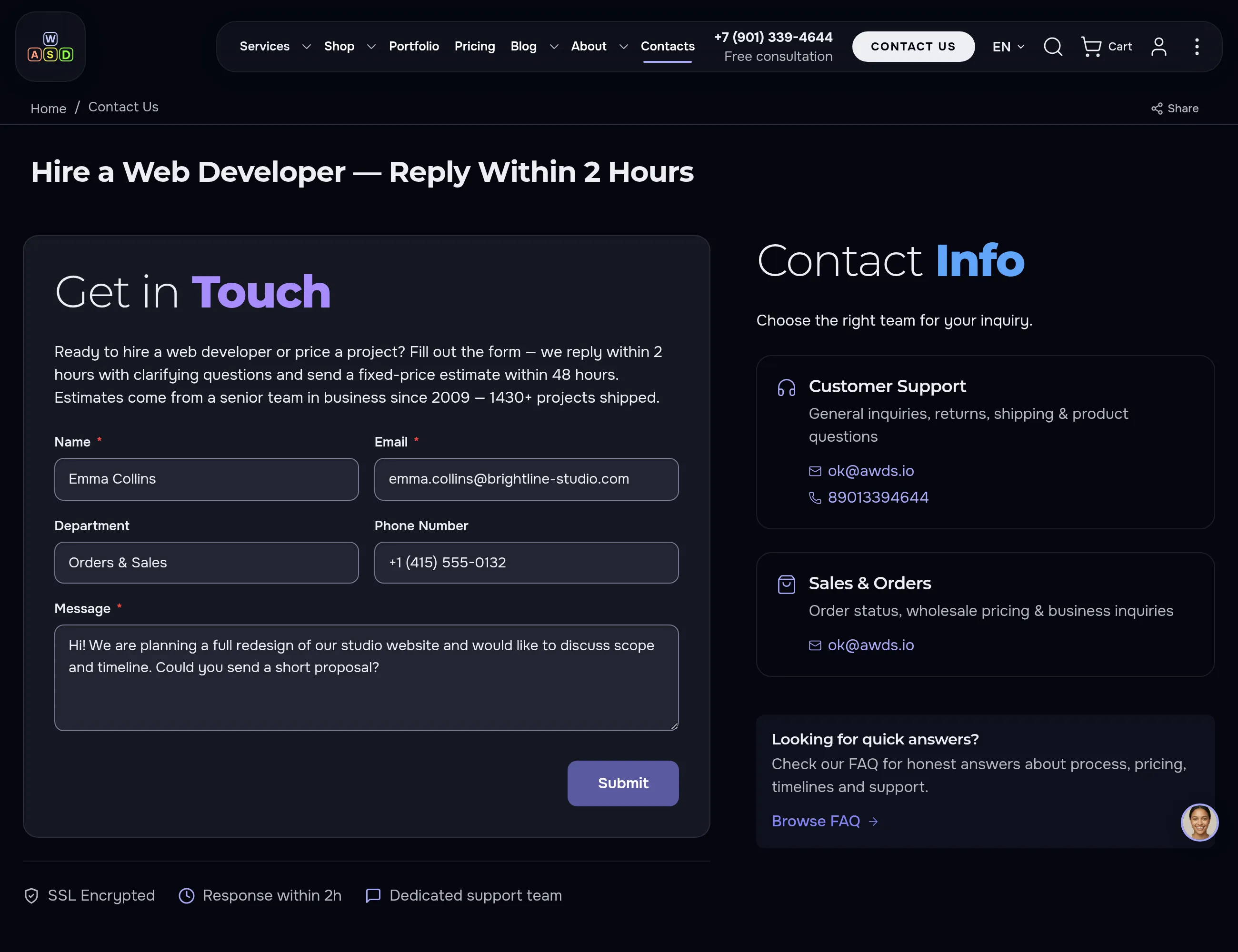Follow the Browse FAQ link
1238x952 pixels.
[816, 821]
